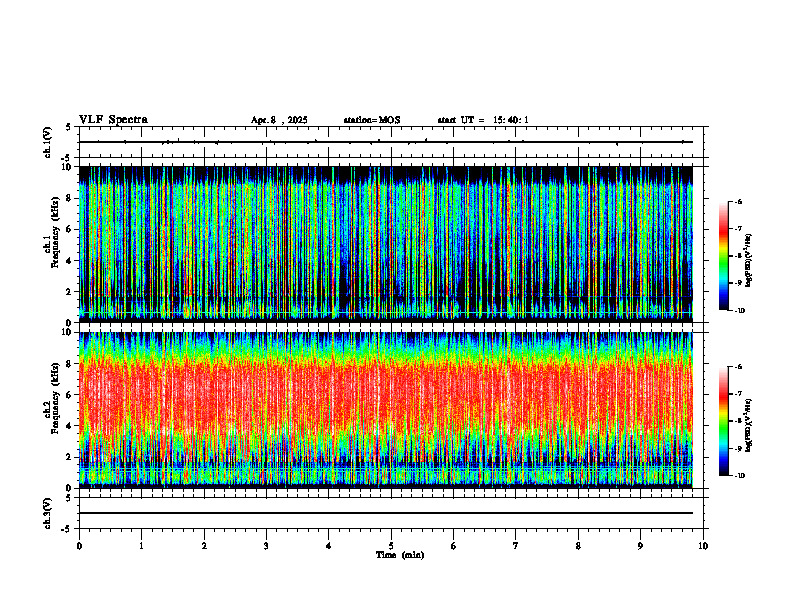Viewport: 792px width, 612px height.
Task: Click ch.1 frequency tick label "6"
Action: (69, 229)
